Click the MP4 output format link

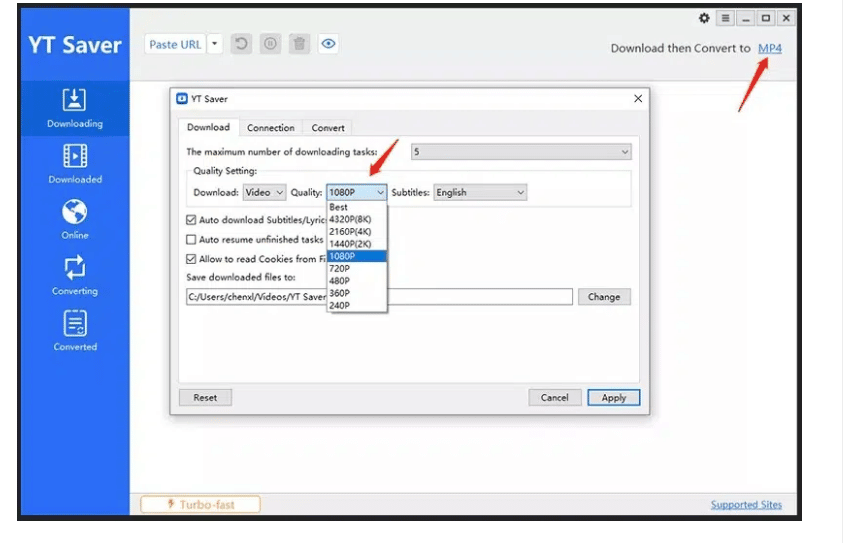tap(770, 48)
